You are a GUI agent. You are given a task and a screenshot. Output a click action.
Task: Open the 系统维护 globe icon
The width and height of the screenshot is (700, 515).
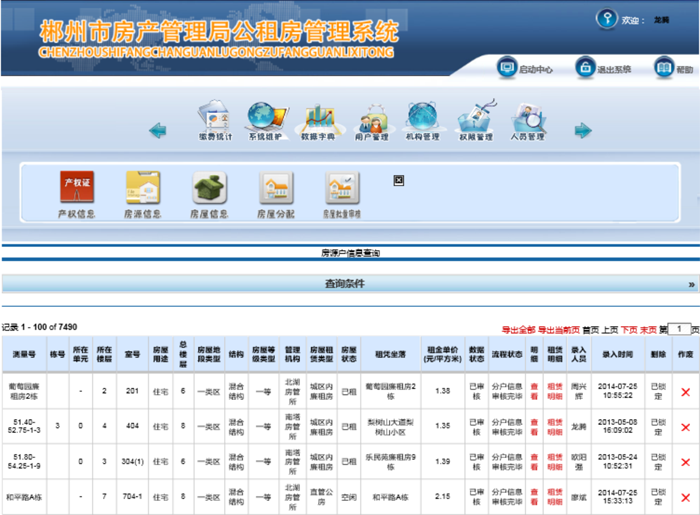[265, 117]
